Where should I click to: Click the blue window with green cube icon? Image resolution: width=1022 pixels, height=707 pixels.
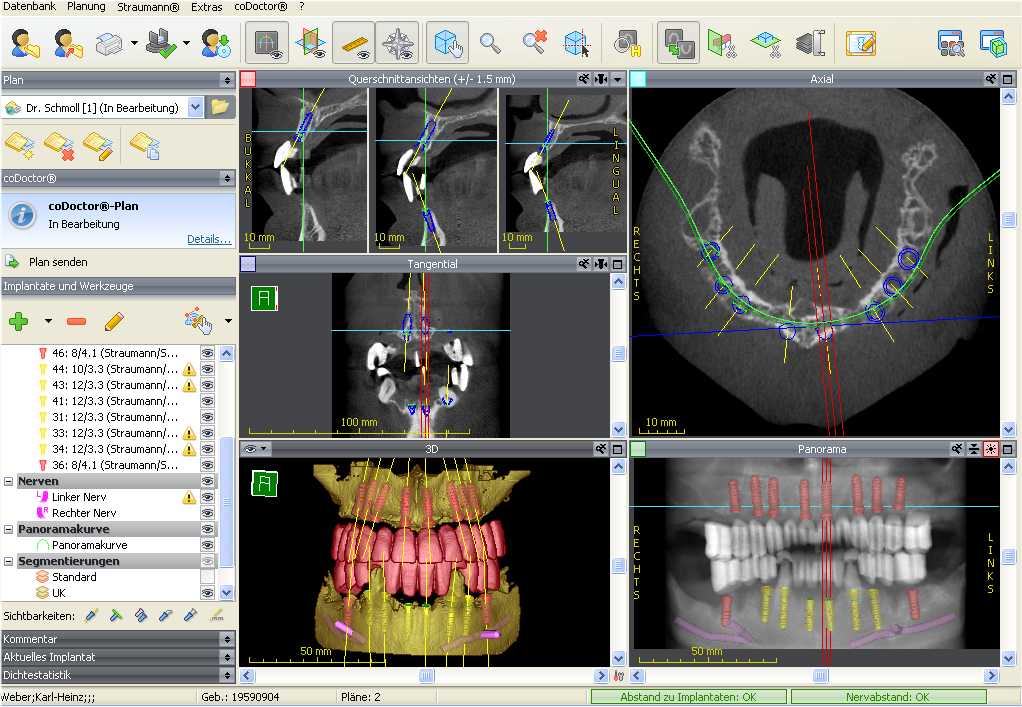tap(993, 43)
